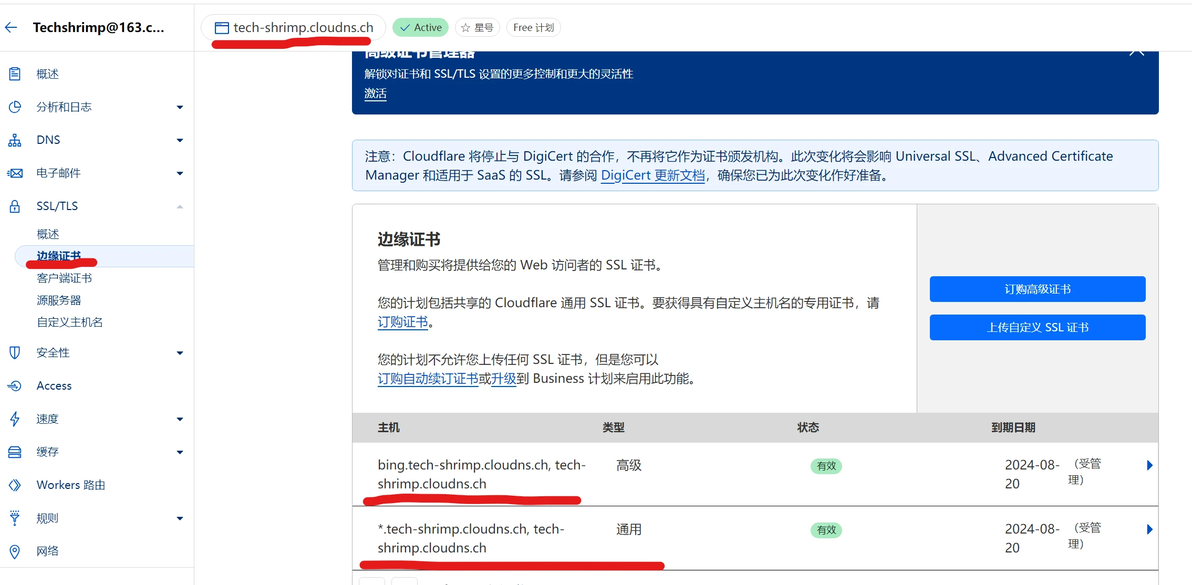Expand the 安全性 menu arrow
Viewport: 1192px width, 585px height.
(180, 353)
